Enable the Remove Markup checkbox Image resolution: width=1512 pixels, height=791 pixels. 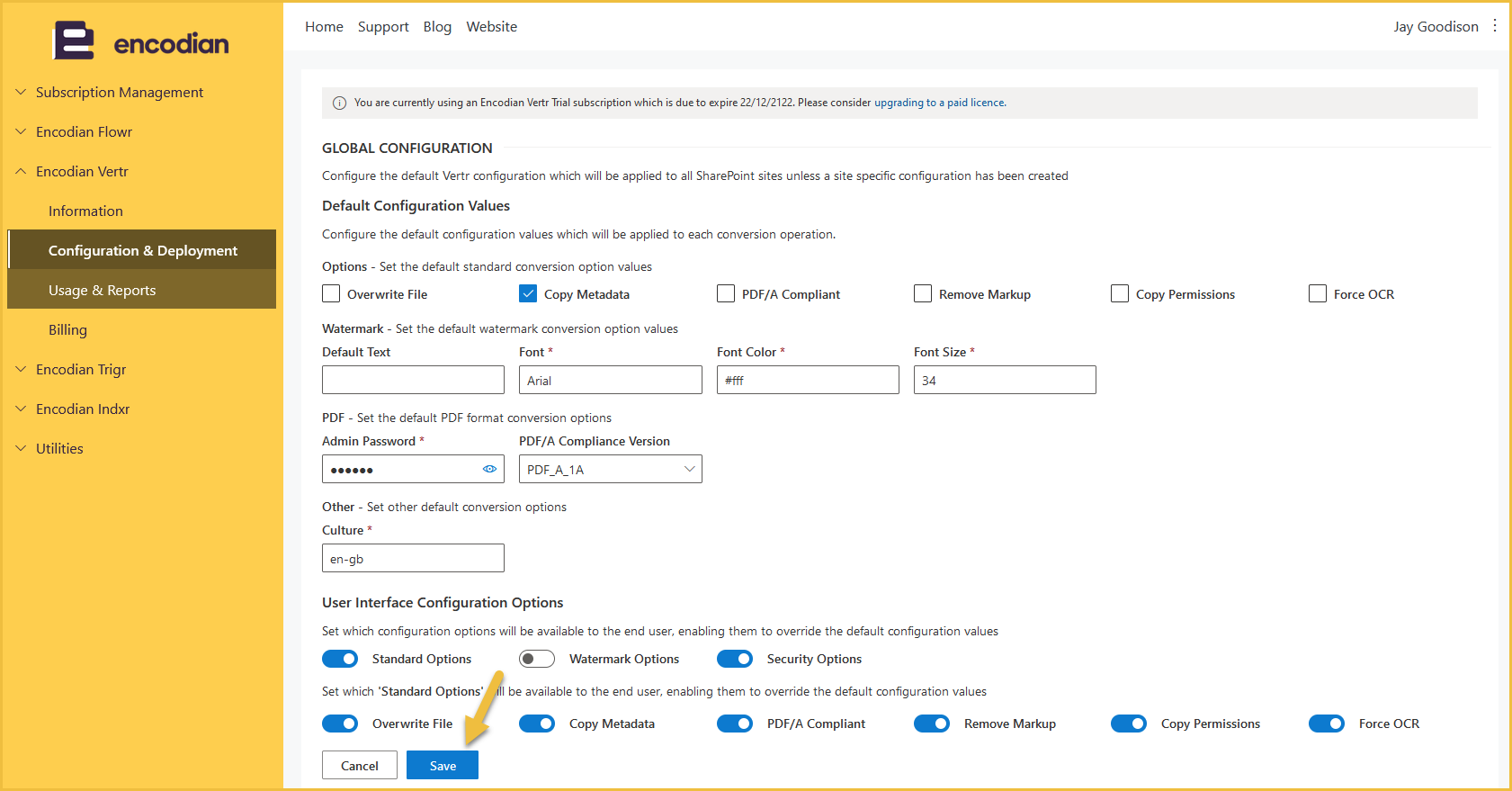click(x=923, y=293)
